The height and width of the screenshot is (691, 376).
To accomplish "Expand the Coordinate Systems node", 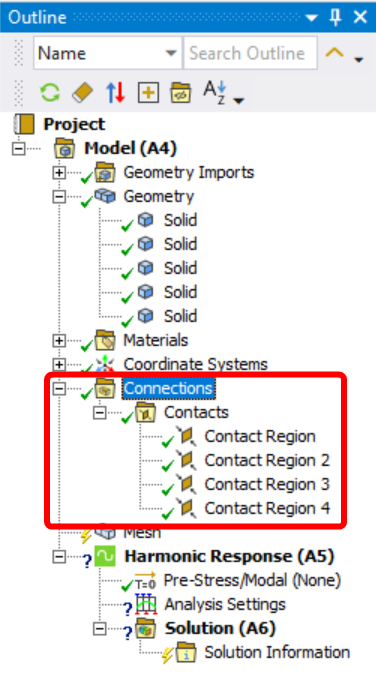I will (x=59, y=365).
